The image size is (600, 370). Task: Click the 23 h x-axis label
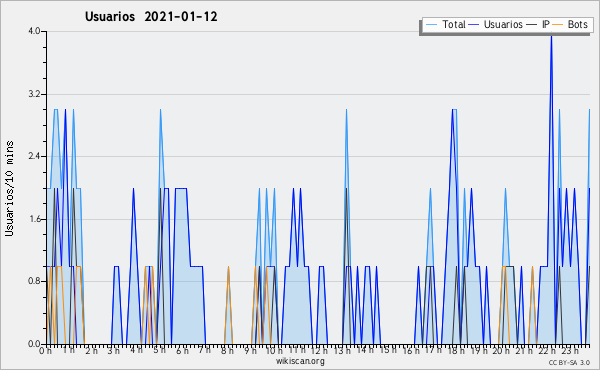click(570, 351)
